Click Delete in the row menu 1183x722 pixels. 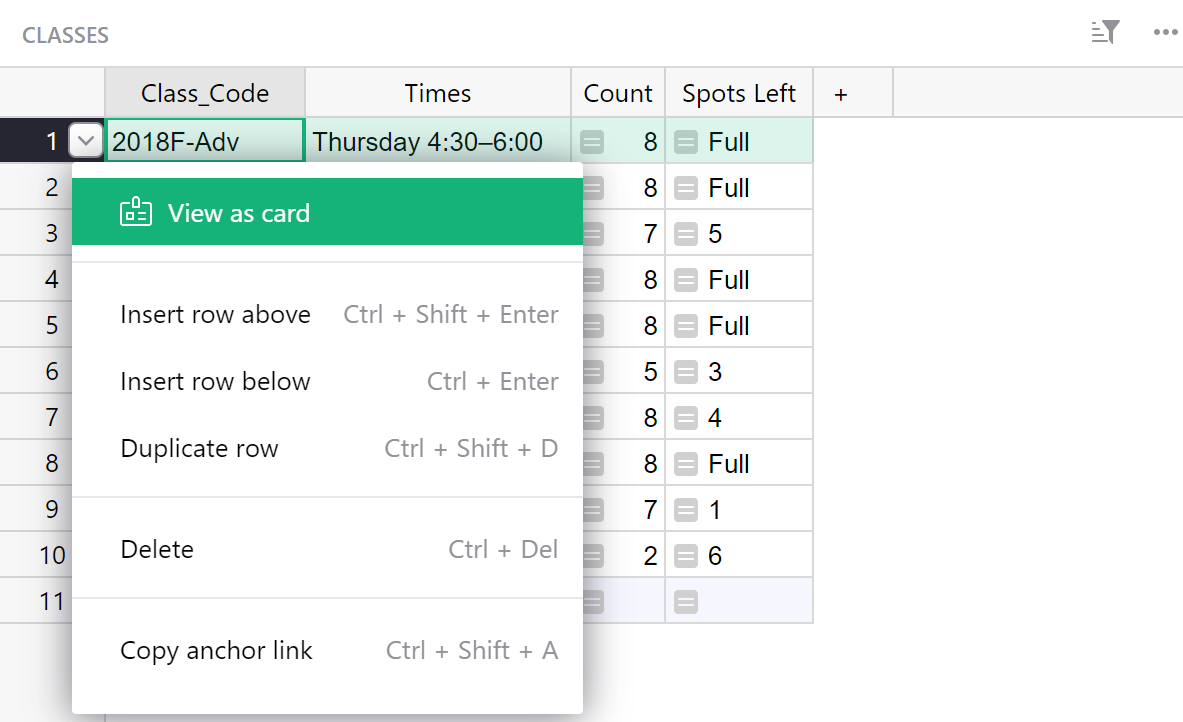(x=157, y=550)
